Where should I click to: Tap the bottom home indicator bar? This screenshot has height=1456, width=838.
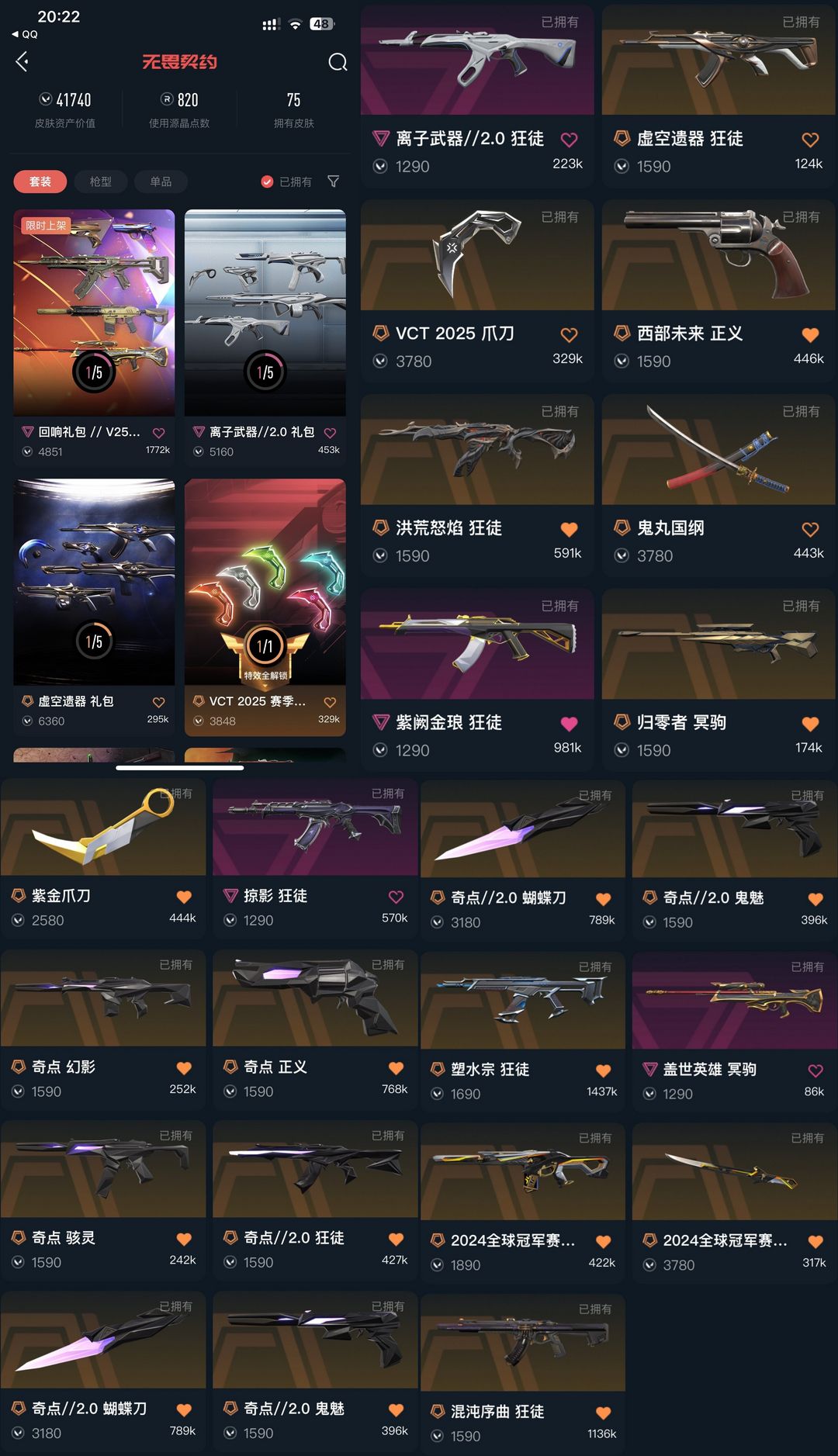pos(179,768)
